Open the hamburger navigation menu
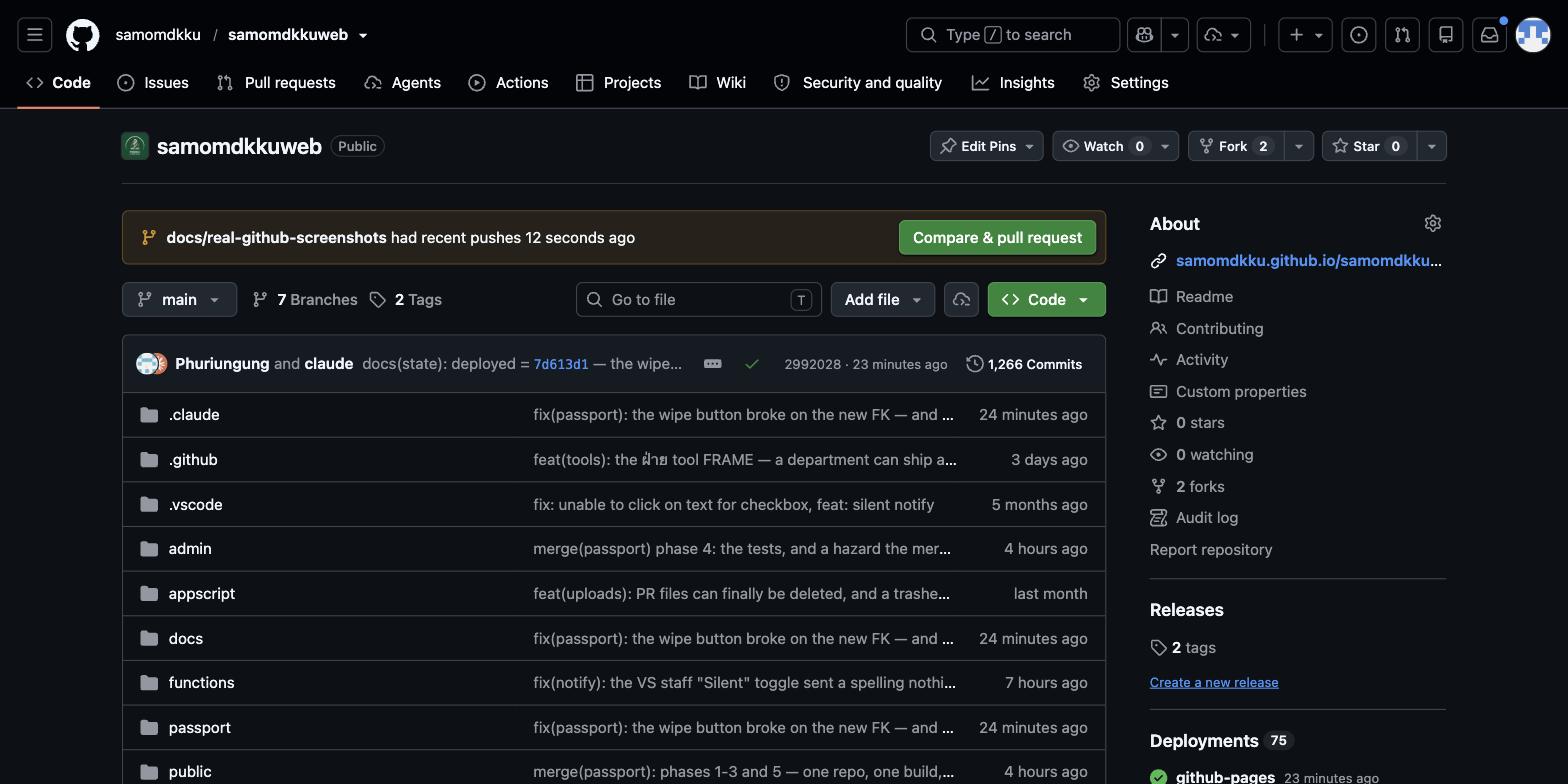The image size is (1568, 784). [34, 35]
